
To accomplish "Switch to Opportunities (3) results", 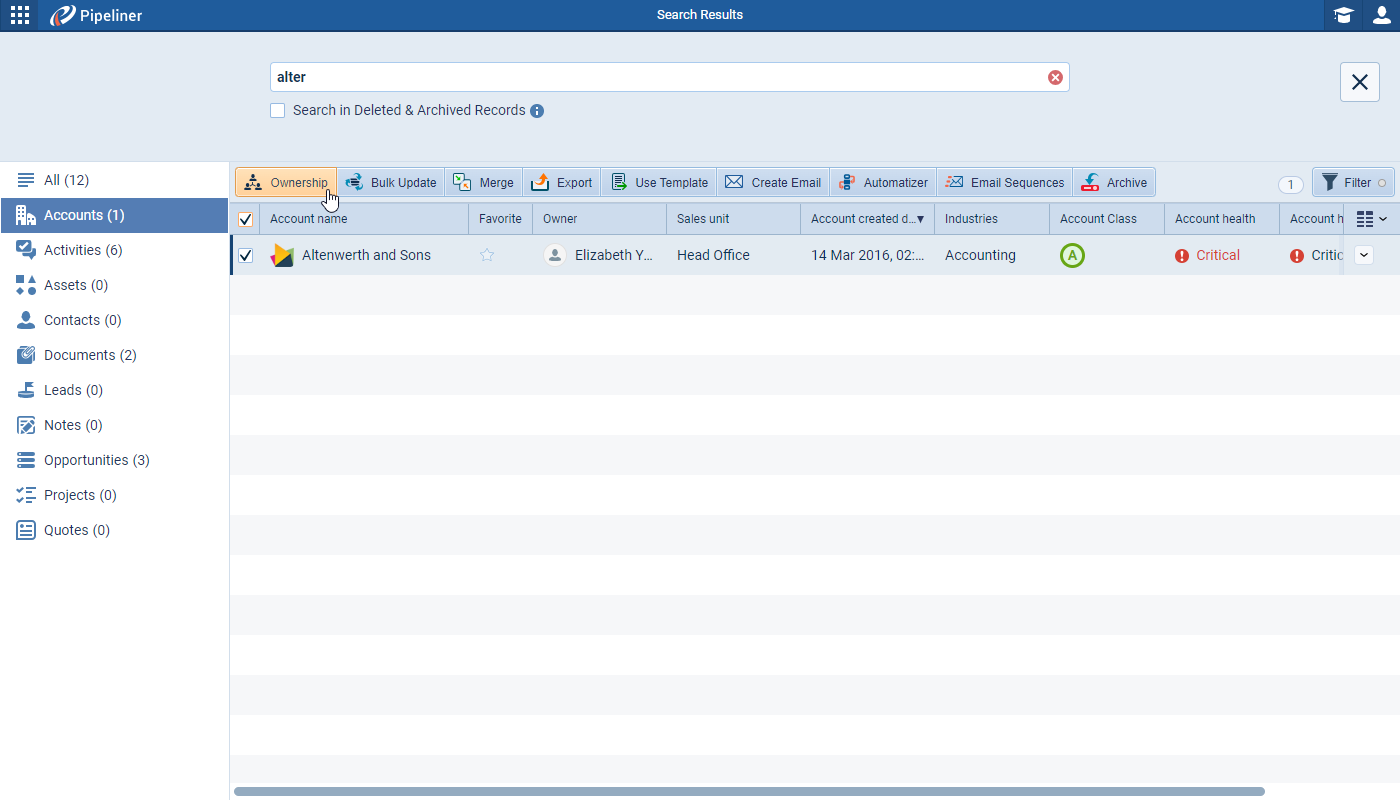I will [x=96, y=460].
